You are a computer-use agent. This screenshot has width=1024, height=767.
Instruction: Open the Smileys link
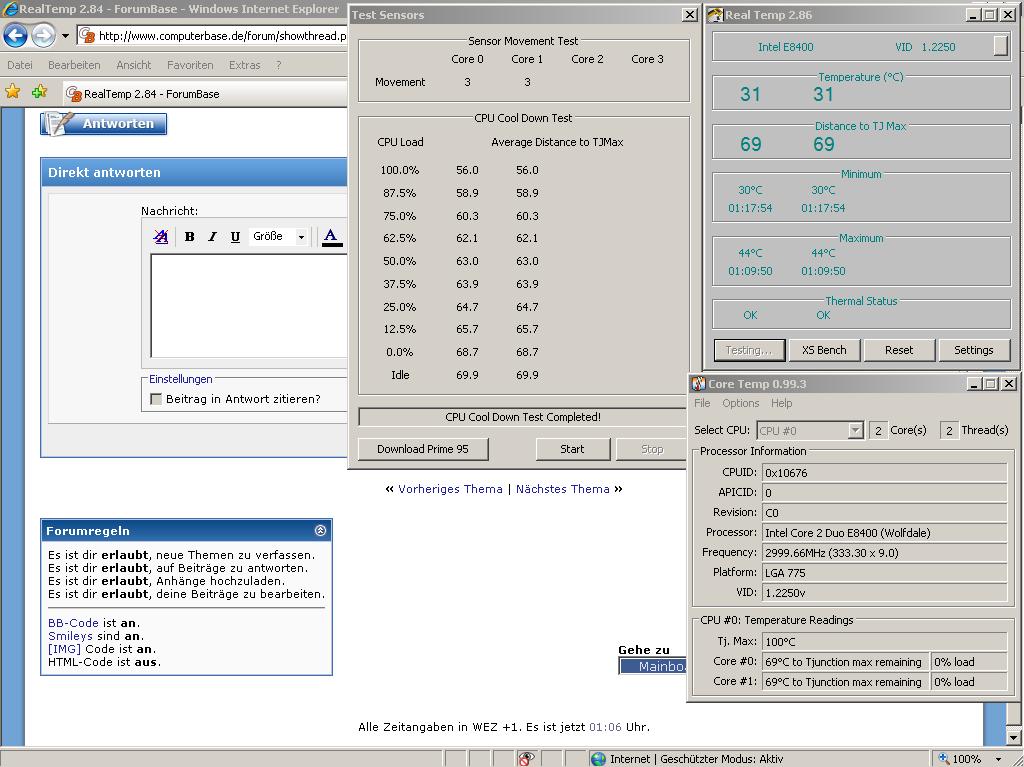70,636
